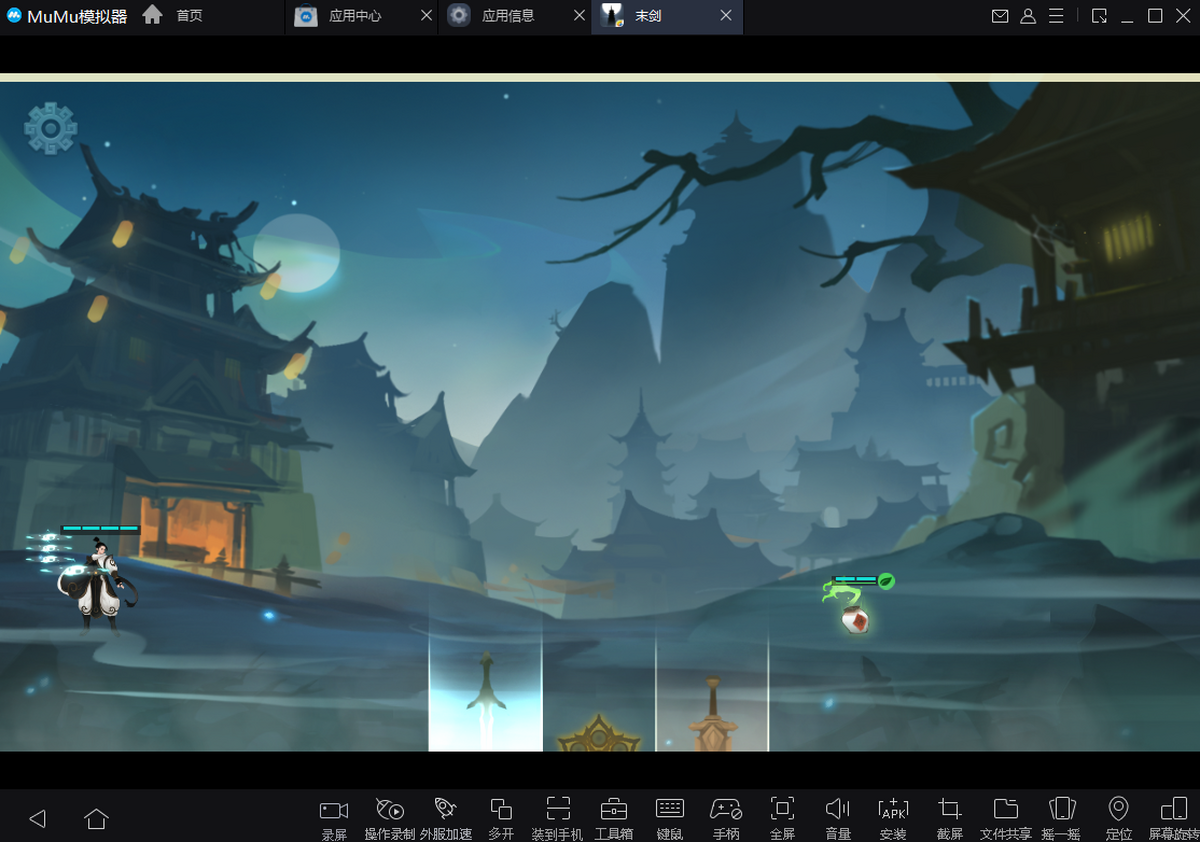Close the 应用中心 tab

pyautogui.click(x=427, y=16)
